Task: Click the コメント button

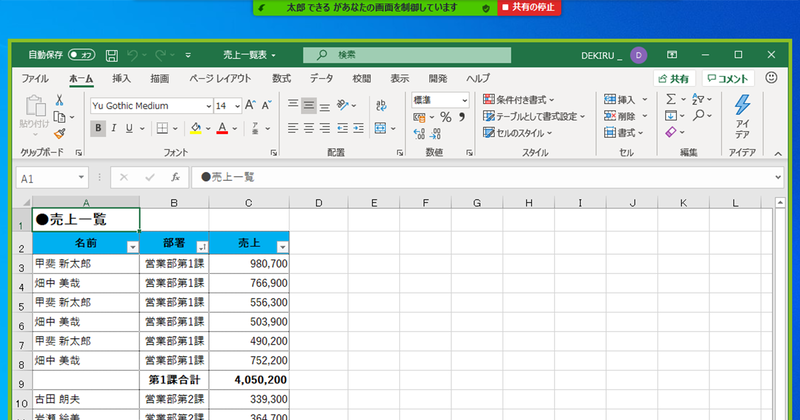Action: coord(728,79)
